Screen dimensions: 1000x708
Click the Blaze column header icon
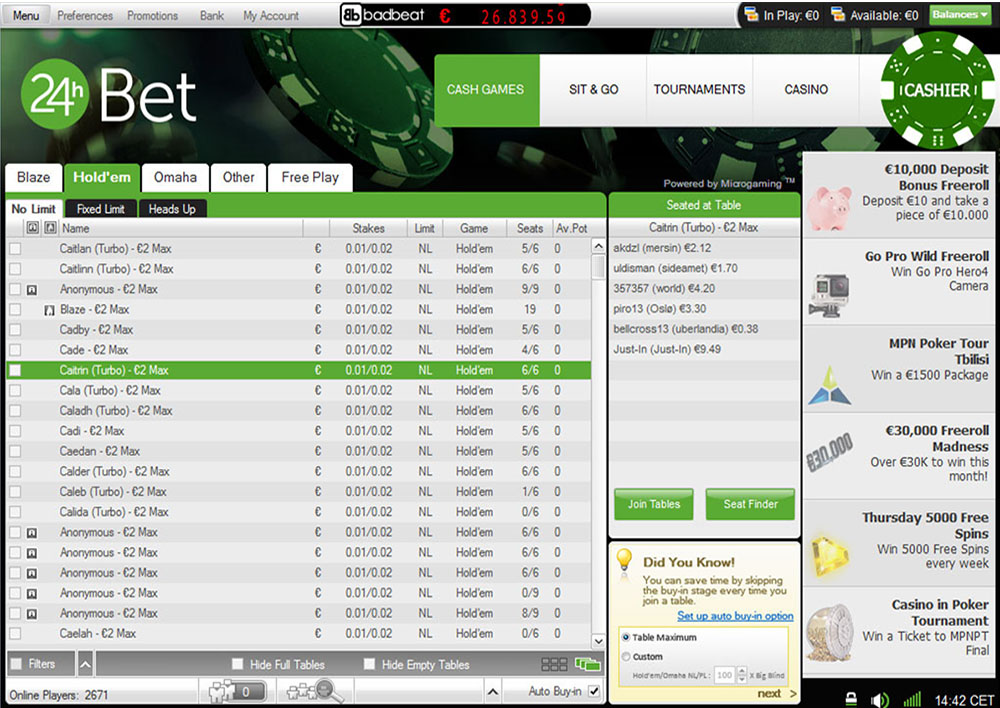[x=50, y=228]
